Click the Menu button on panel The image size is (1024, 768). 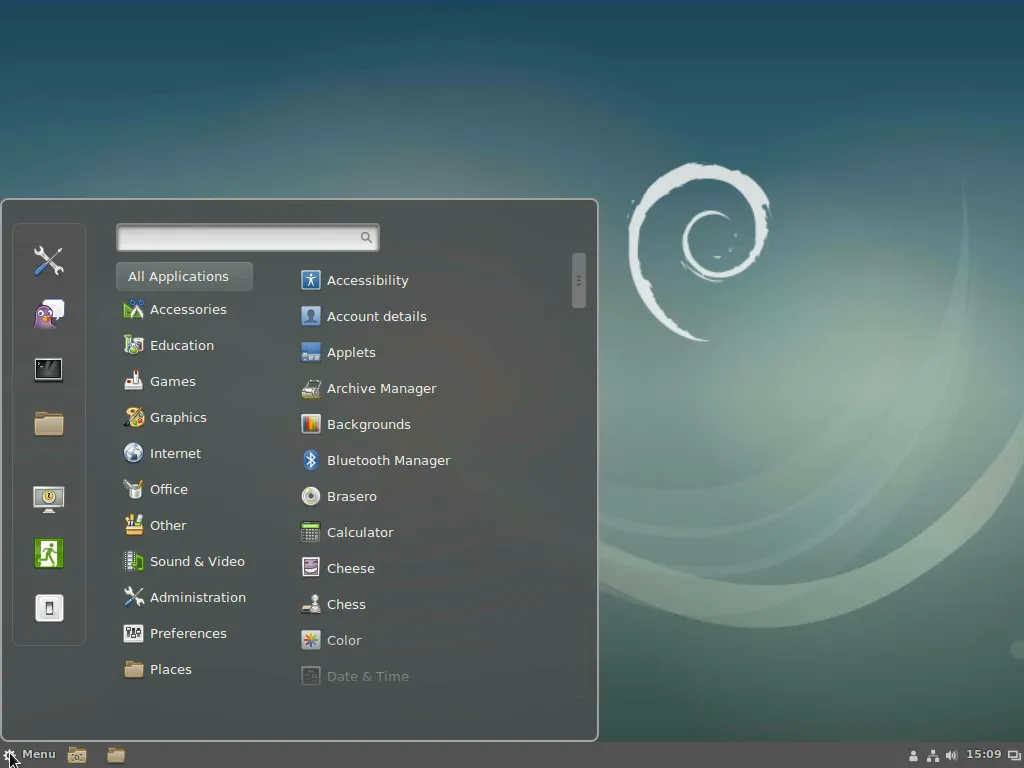tap(29, 754)
